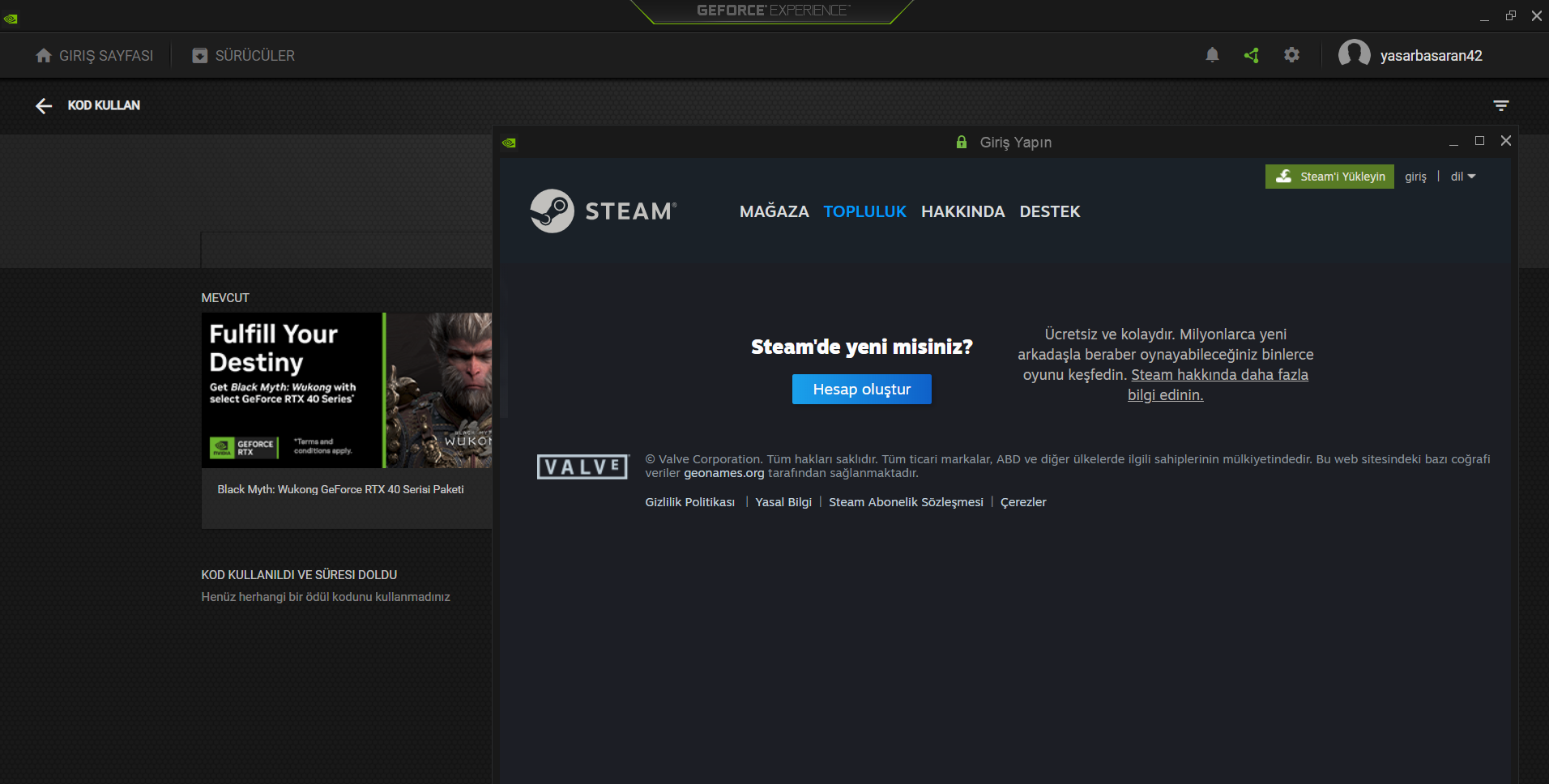1549x784 pixels.
Task: Click NVIDIA logo in main window corner
Action: coord(11,18)
